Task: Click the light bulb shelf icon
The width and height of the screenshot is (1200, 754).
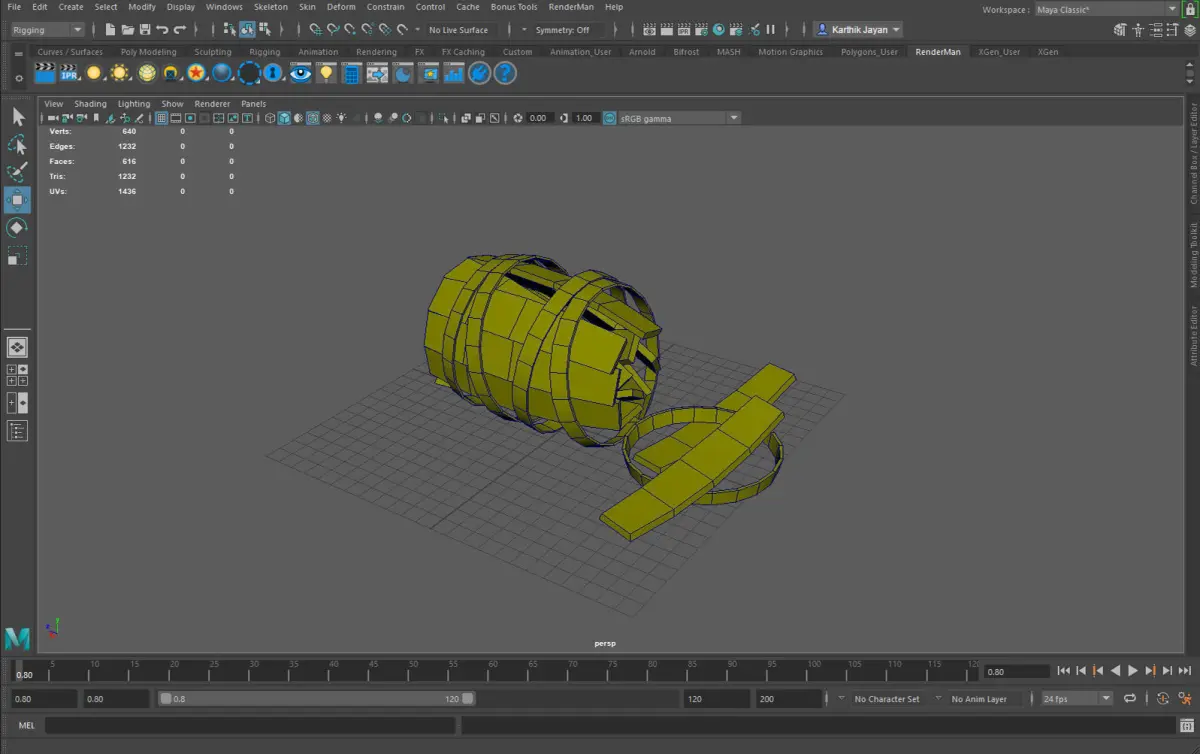Action: point(326,72)
